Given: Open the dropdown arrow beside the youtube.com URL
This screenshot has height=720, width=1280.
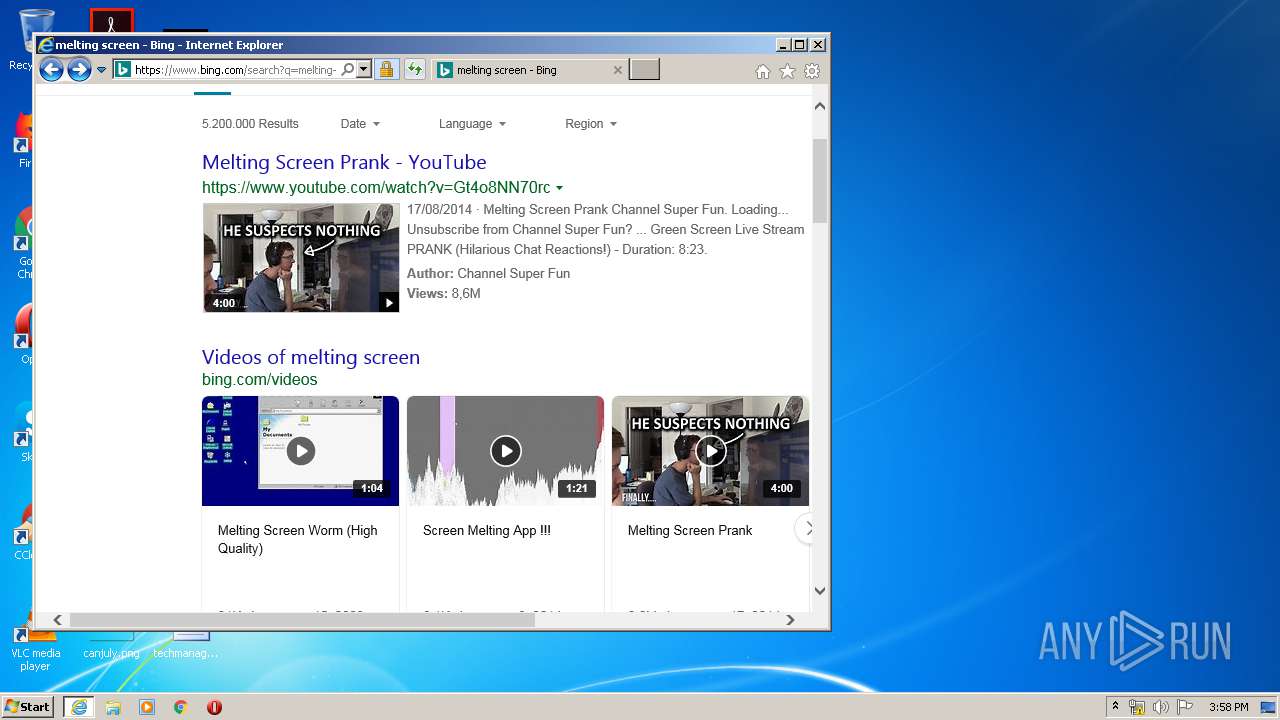Looking at the screenshot, I should point(560,188).
